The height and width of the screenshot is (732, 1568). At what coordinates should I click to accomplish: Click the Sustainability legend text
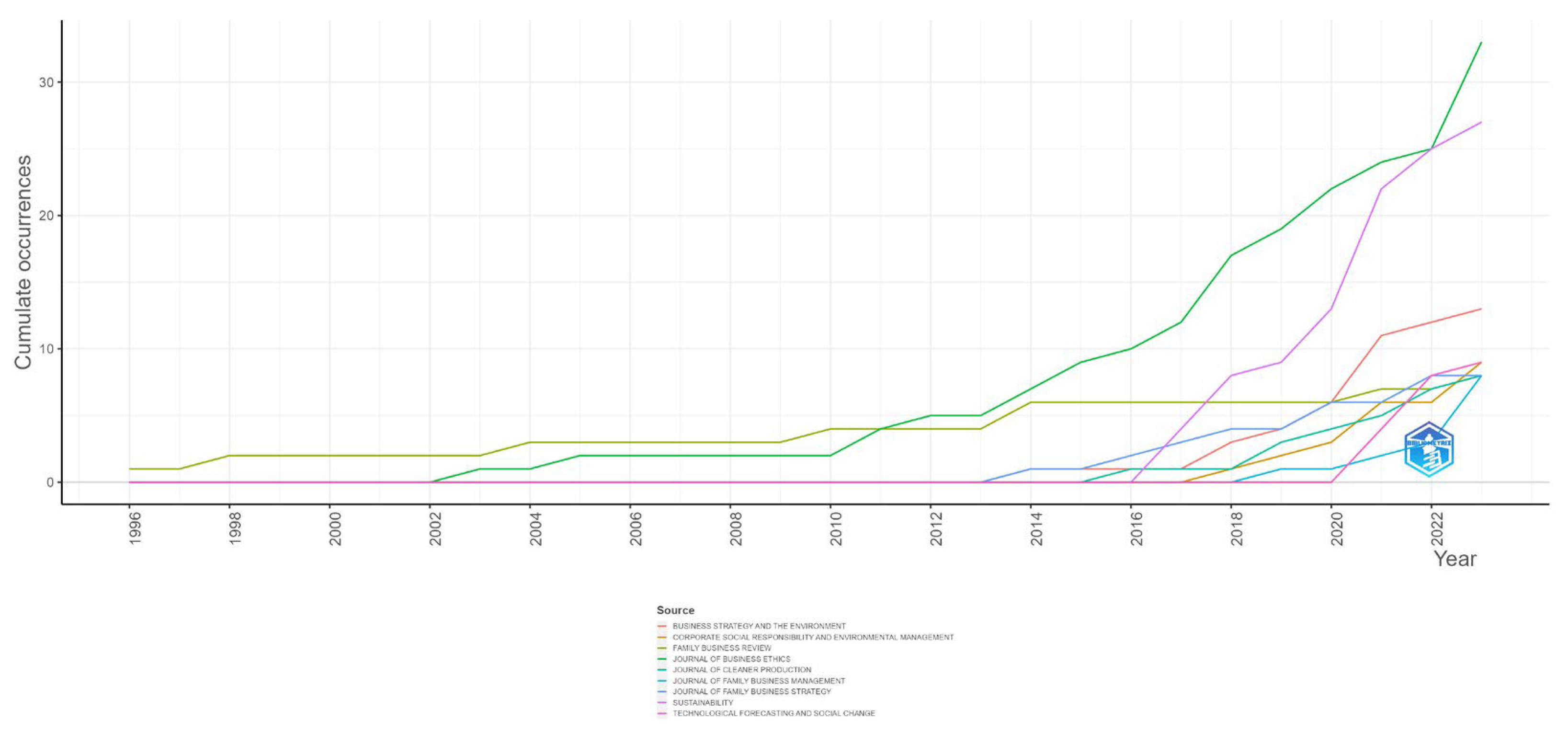[x=703, y=703]
